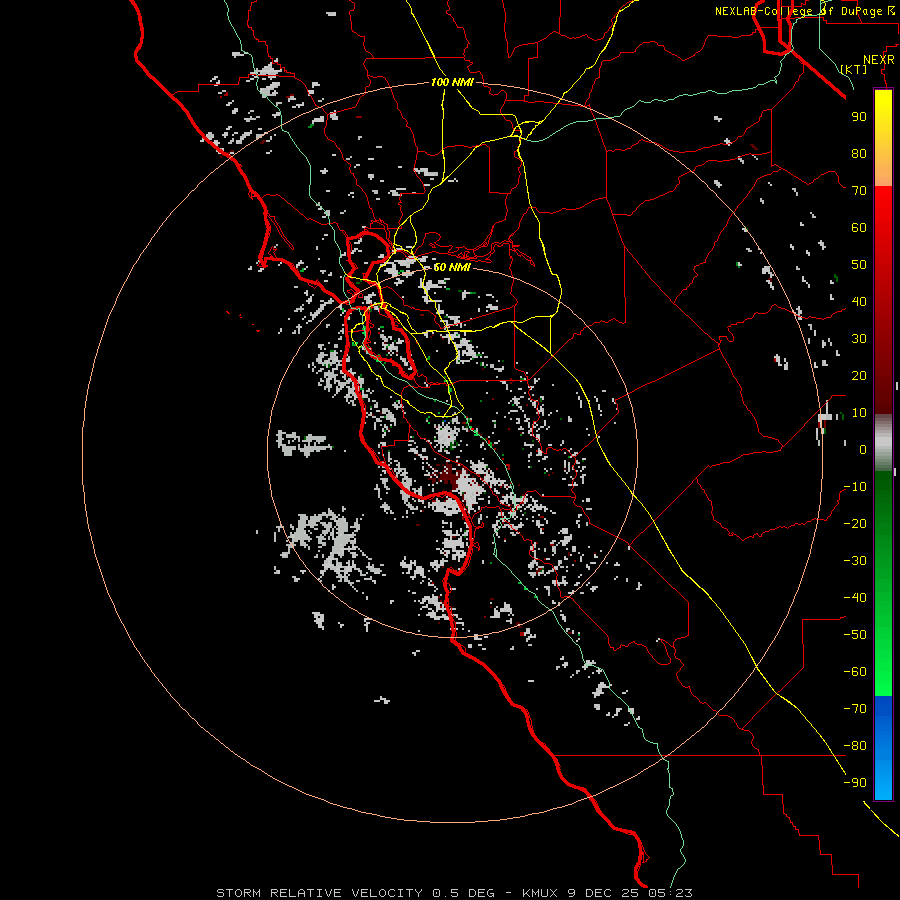Select the NEXLAB-College of DuPage header text
The width and height of the screenshot is (900, 900).
pyautogui.click(x=804, y=11)
